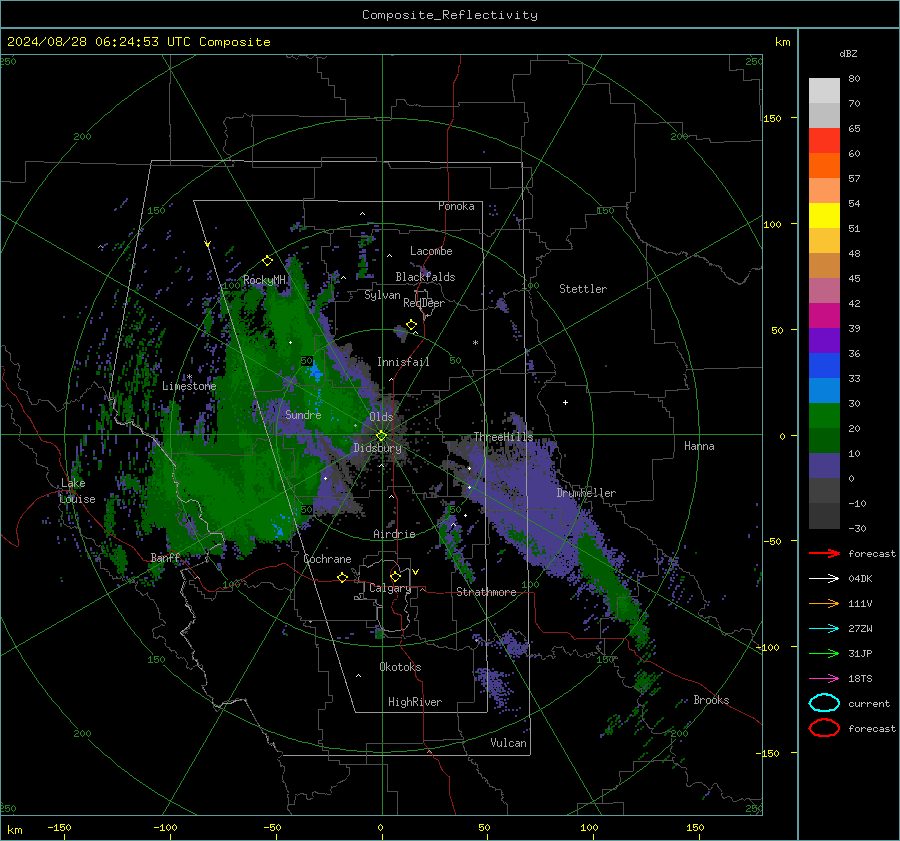Click the dBZ legend heading
The width and height of the screenshot is (900, 841).
click(x=848, y=54)
